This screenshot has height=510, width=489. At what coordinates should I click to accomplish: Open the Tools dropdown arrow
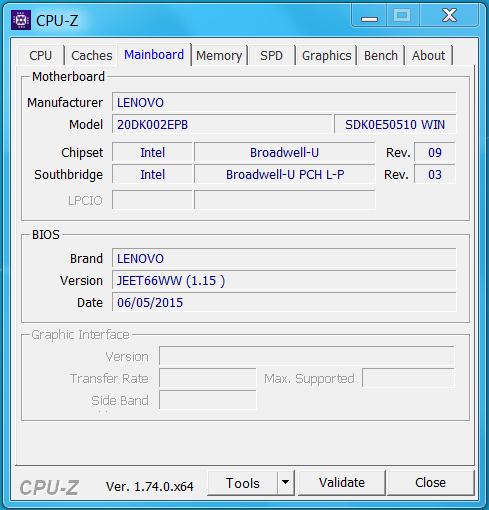[285, 482]
